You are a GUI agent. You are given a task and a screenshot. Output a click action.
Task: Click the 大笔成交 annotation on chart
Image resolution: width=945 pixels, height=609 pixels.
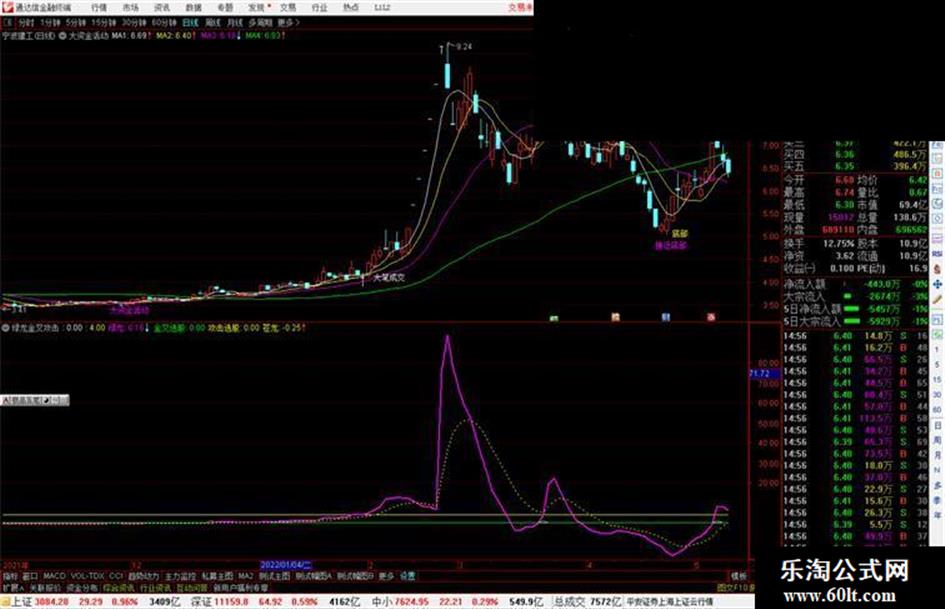coord(389,278)
